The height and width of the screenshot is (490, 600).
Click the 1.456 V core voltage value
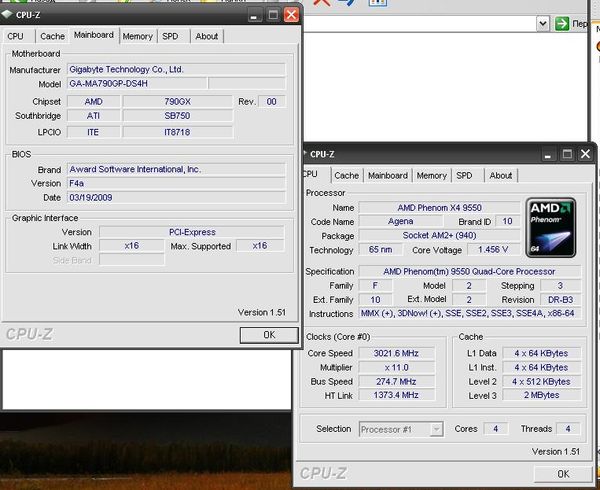[x=493, y=250]
